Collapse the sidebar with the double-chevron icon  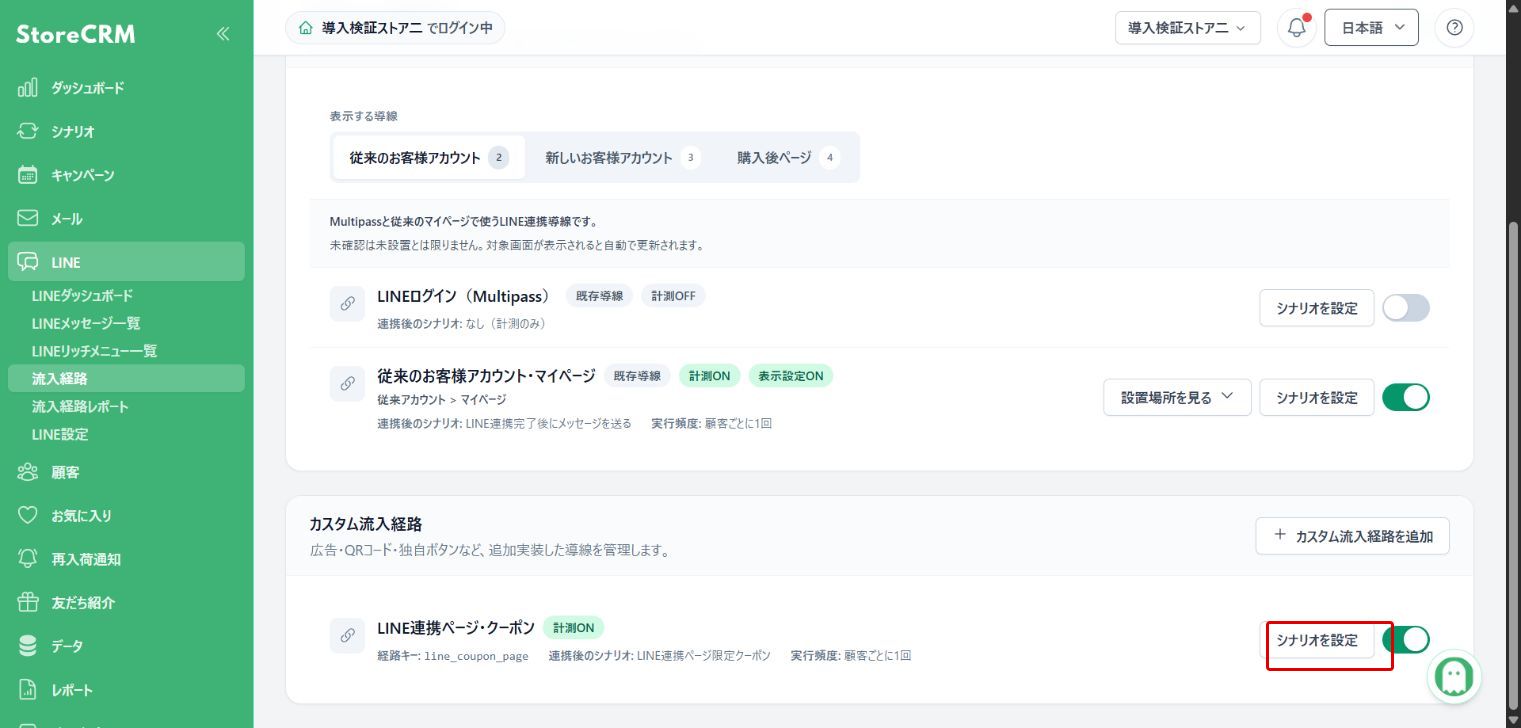(223, 34)
